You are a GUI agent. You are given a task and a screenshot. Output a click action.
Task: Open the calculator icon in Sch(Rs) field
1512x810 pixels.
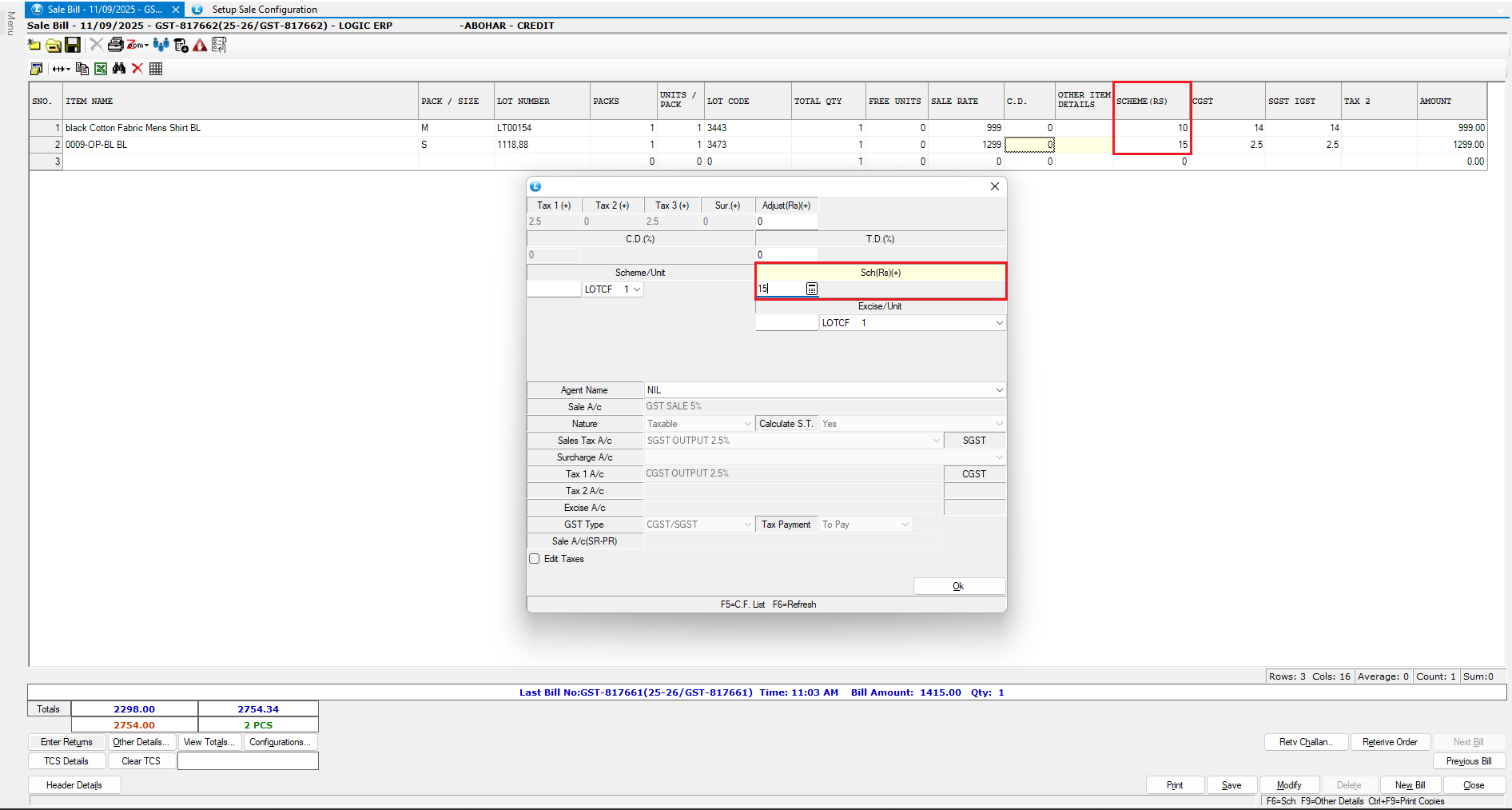tap(811, 289)
